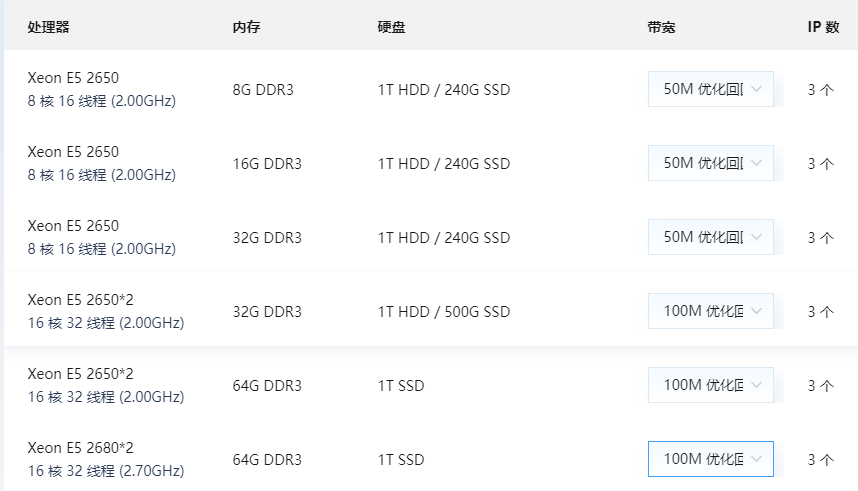Select the 硬盘 column header
Viewport: 858px width, 491px height.
391,27
